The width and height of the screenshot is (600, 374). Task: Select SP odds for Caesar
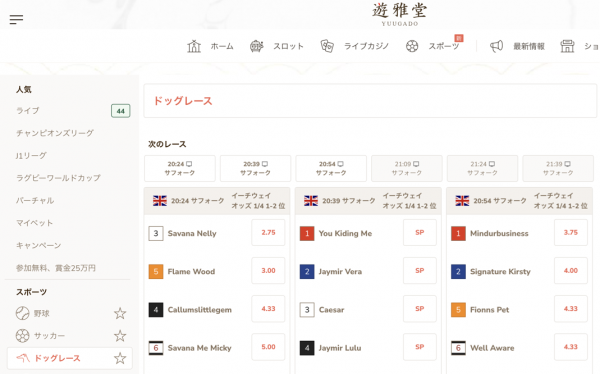[420, 309]
